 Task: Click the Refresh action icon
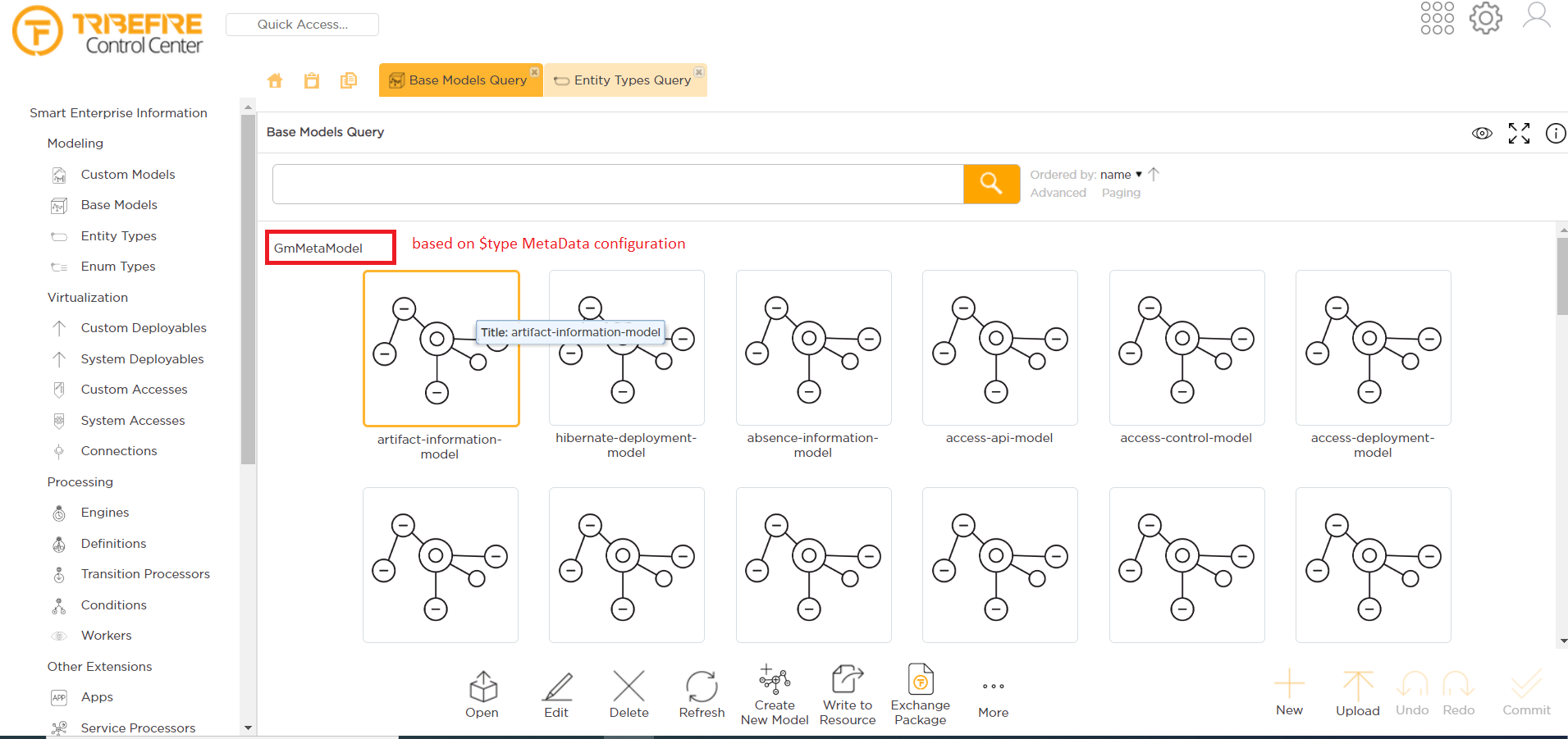(702, 687)
